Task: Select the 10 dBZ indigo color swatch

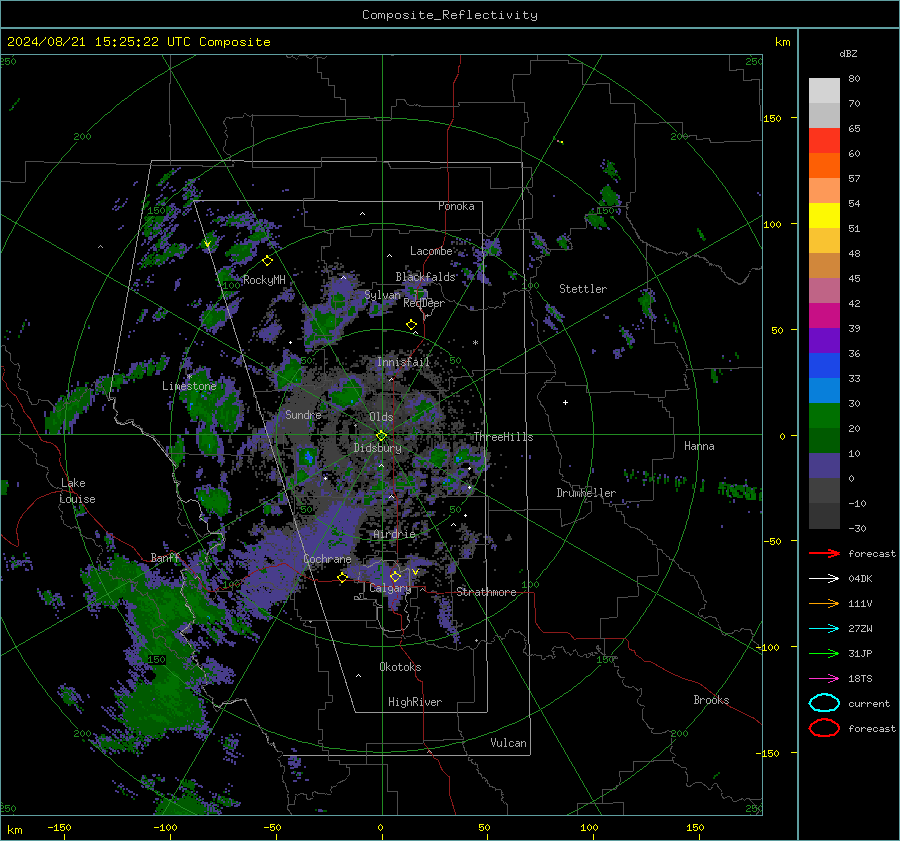Action: click(824, 466)
